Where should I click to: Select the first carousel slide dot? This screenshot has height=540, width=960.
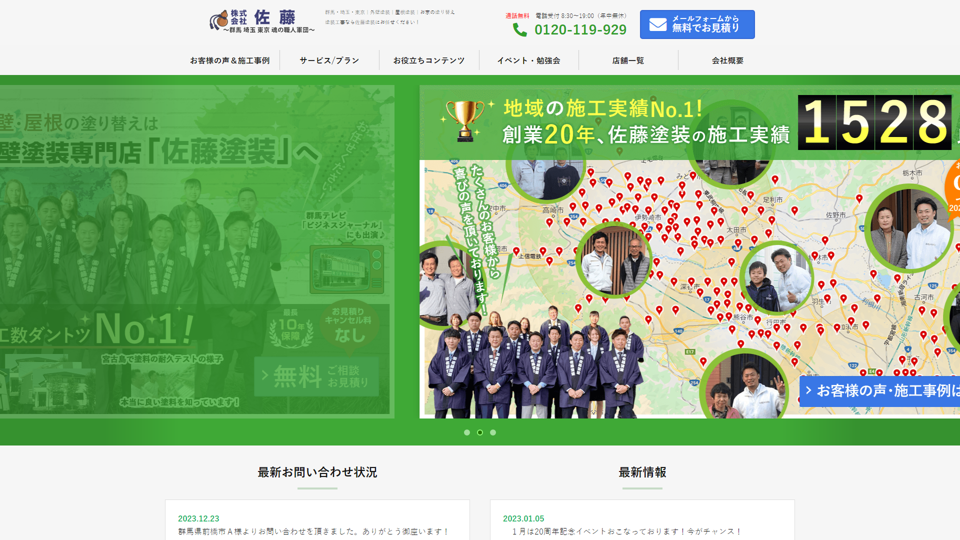pos(467,433)
